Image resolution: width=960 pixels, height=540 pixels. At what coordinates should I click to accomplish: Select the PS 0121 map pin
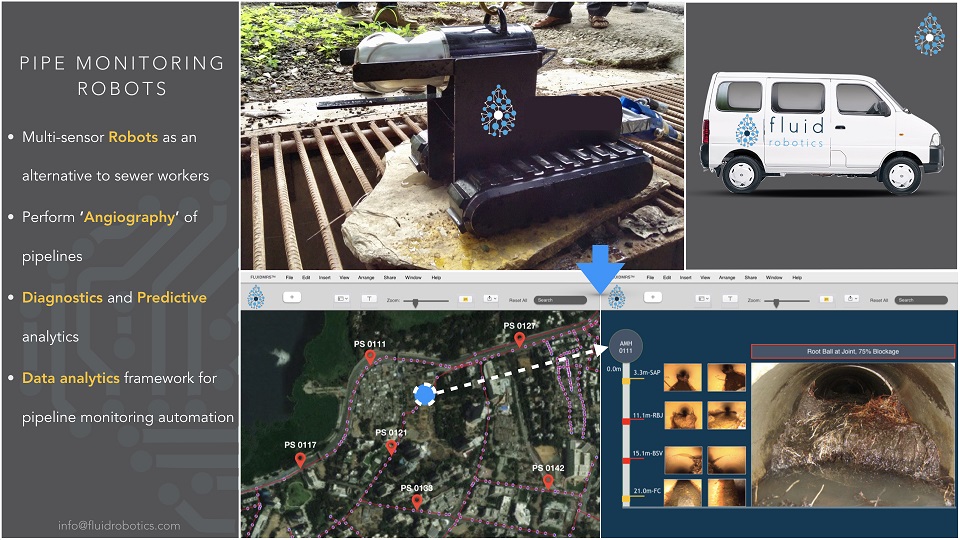pyautogui.click(x=391, y=448)
